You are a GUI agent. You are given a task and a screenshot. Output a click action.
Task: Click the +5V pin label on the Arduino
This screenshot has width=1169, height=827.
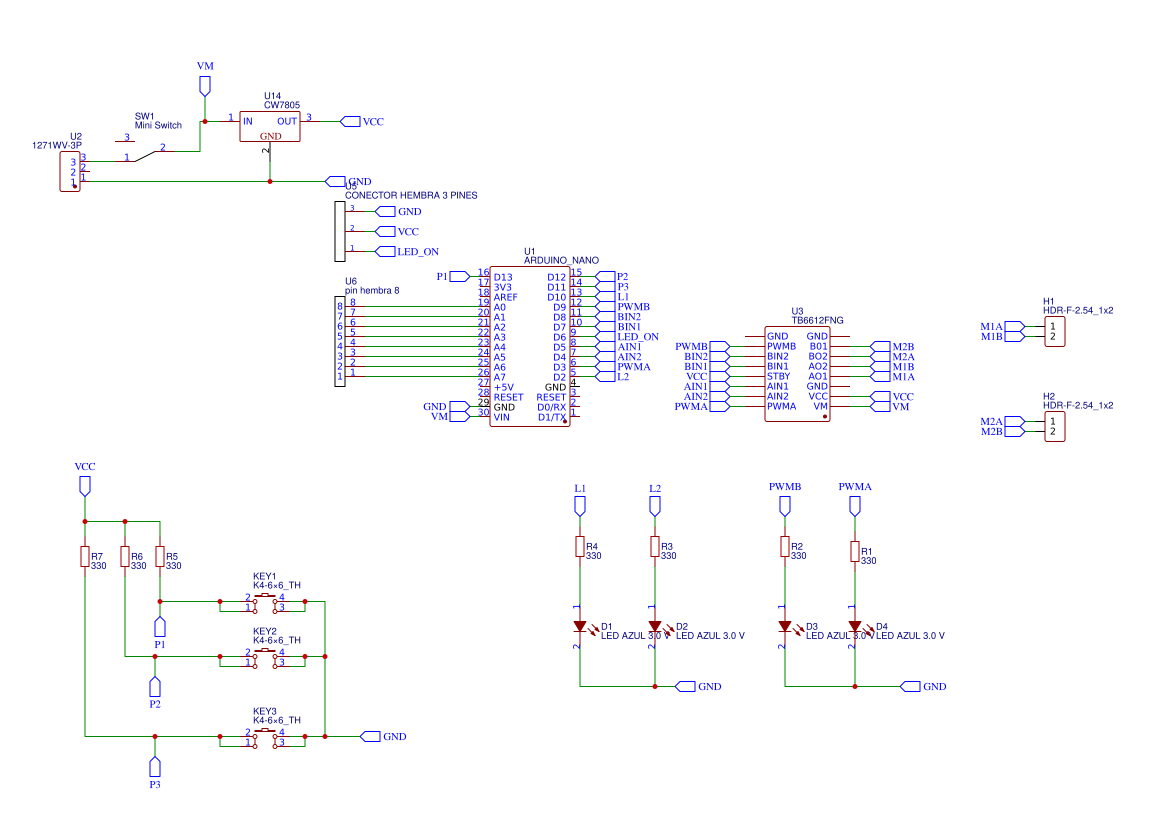pos(503,388)
